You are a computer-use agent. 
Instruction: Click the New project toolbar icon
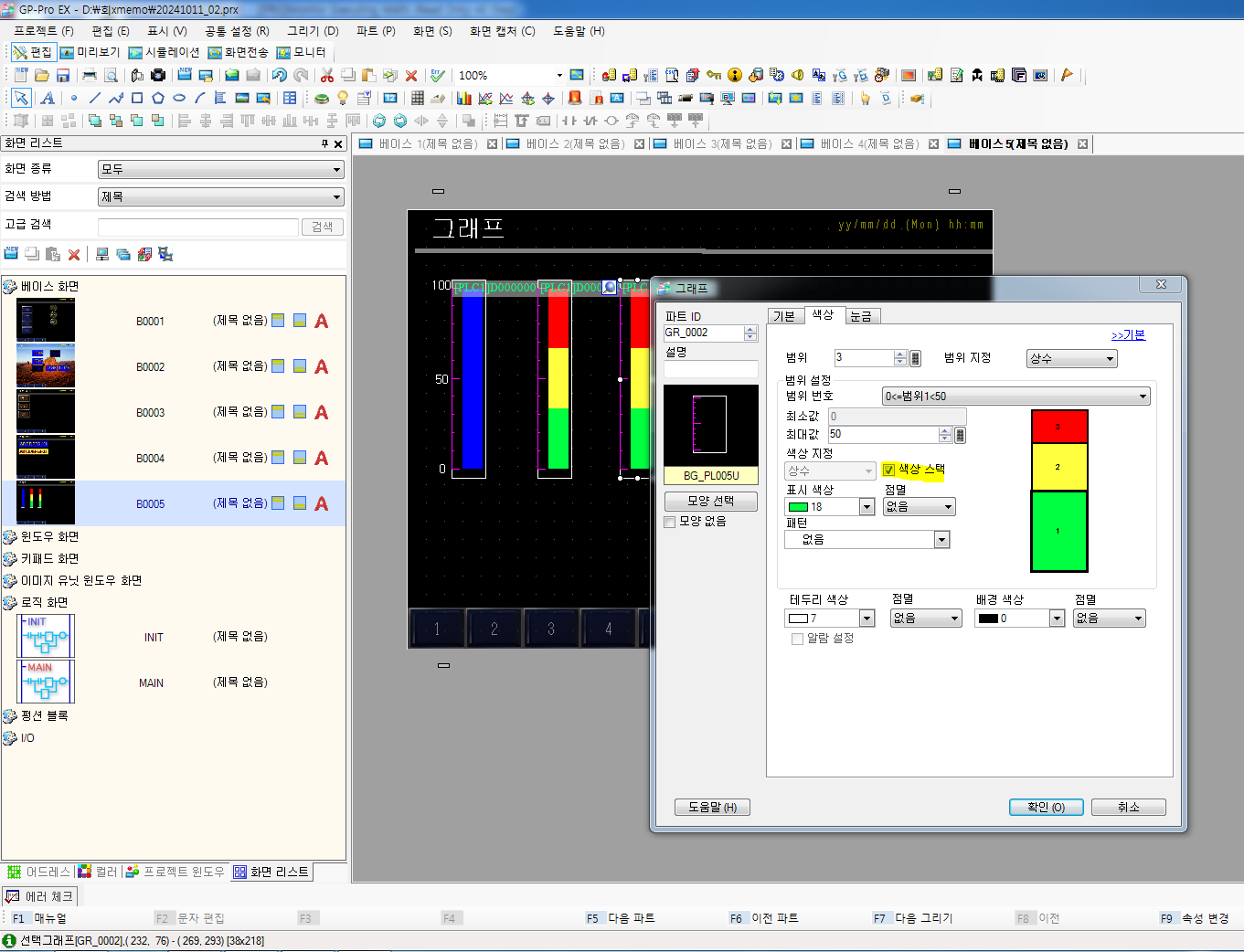[21, 75]
